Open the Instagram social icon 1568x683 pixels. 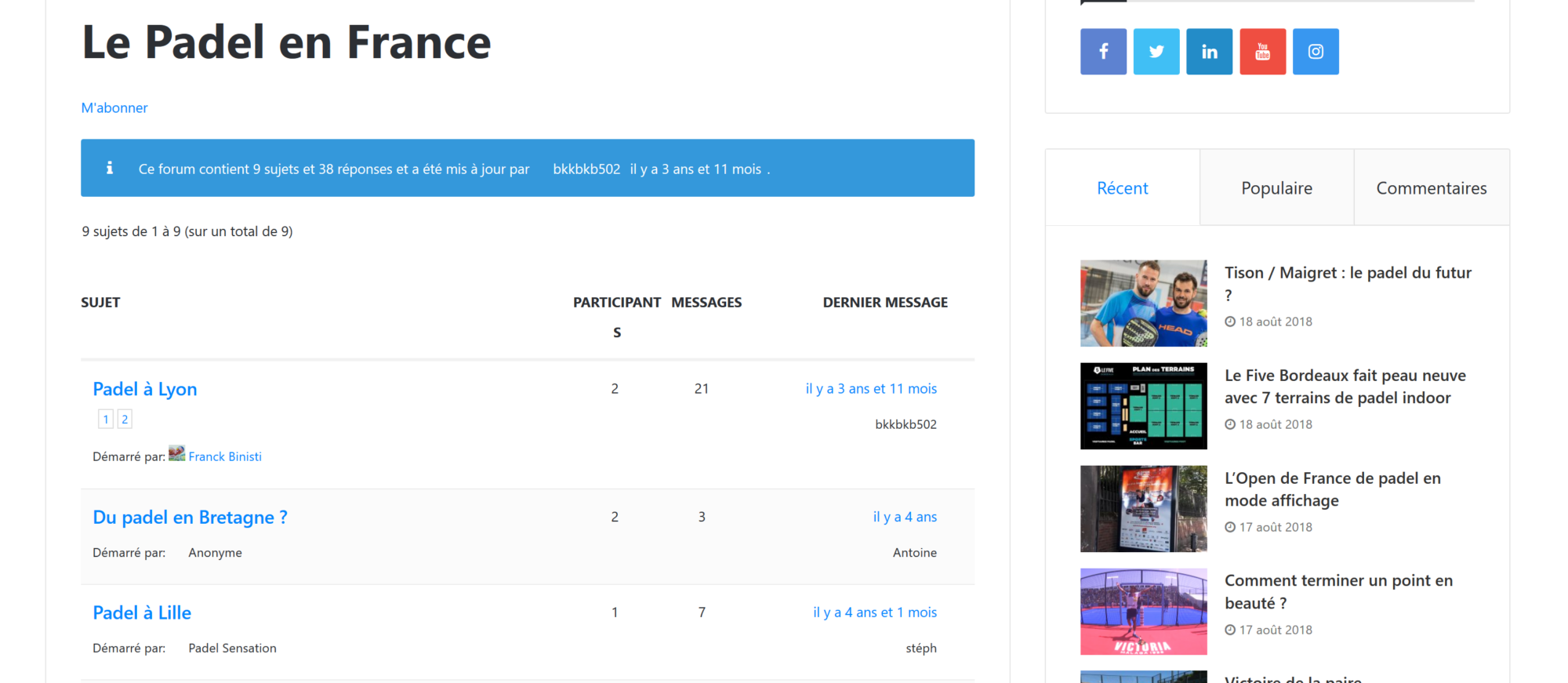[x=1316, y=52]
